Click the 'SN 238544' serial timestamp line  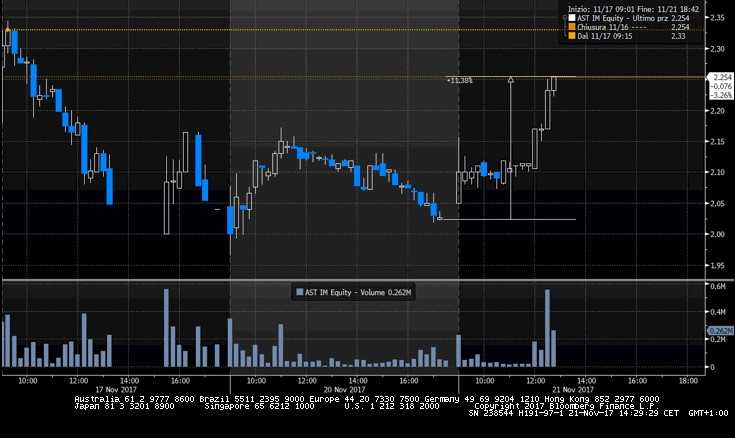[598, 413]
